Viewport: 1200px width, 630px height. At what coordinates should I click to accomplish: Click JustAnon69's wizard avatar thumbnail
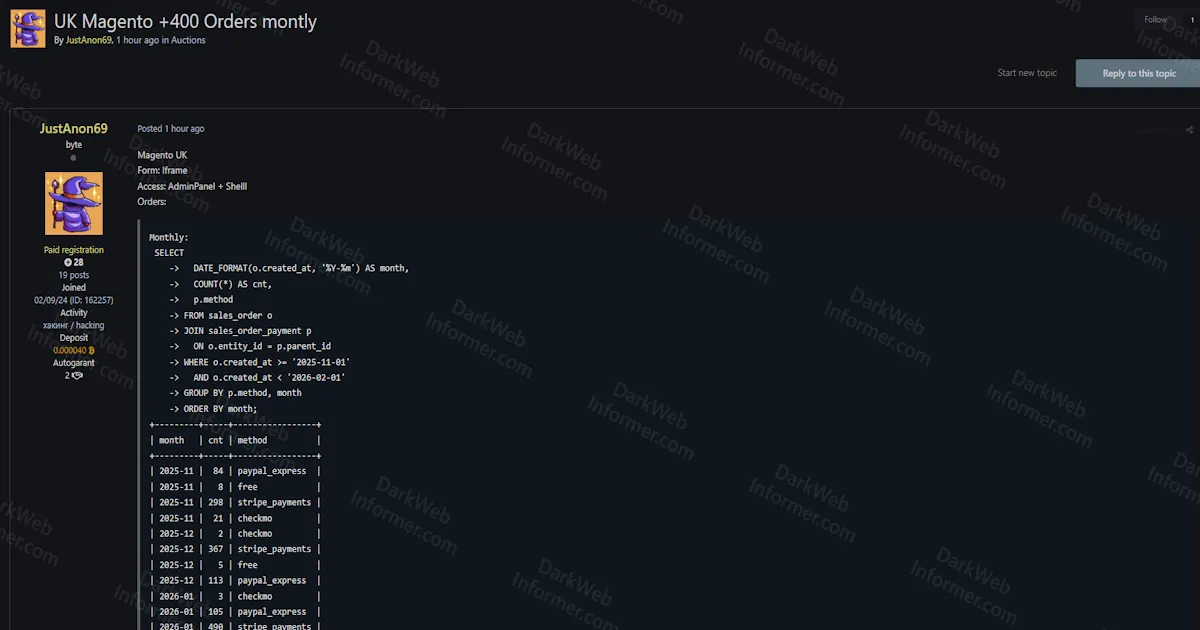73,202
